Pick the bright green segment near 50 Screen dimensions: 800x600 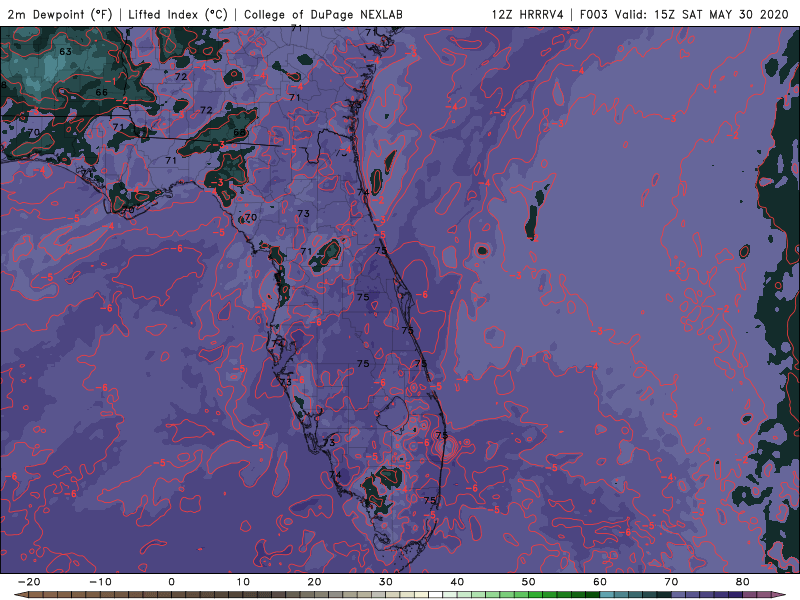click(x=535, y=594)
